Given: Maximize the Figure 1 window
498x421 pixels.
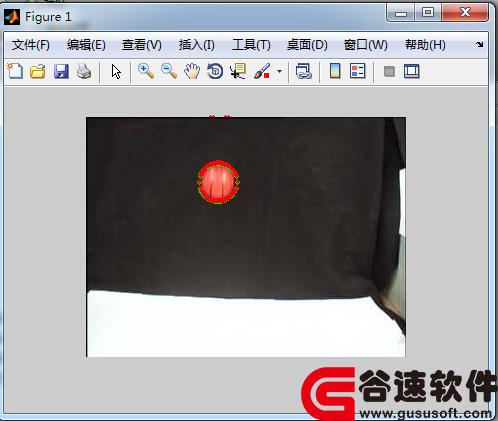Looking at the screenshot, I should pyautogui.click(x=428, y=13).
